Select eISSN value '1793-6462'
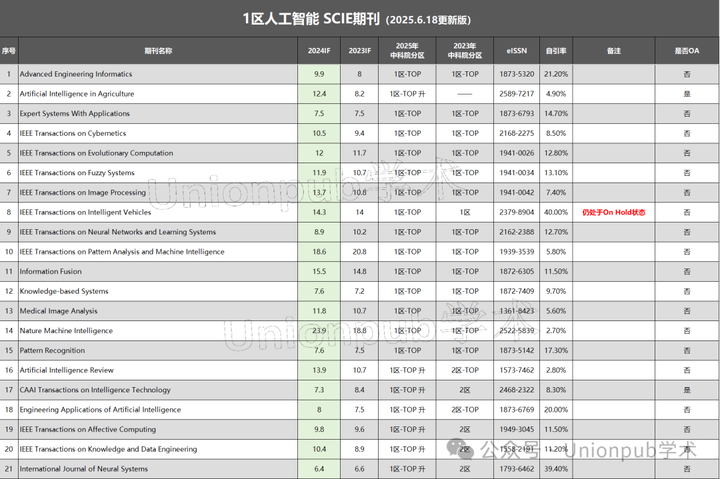This screenshot has height=479, width=720. tap(517, 469)
